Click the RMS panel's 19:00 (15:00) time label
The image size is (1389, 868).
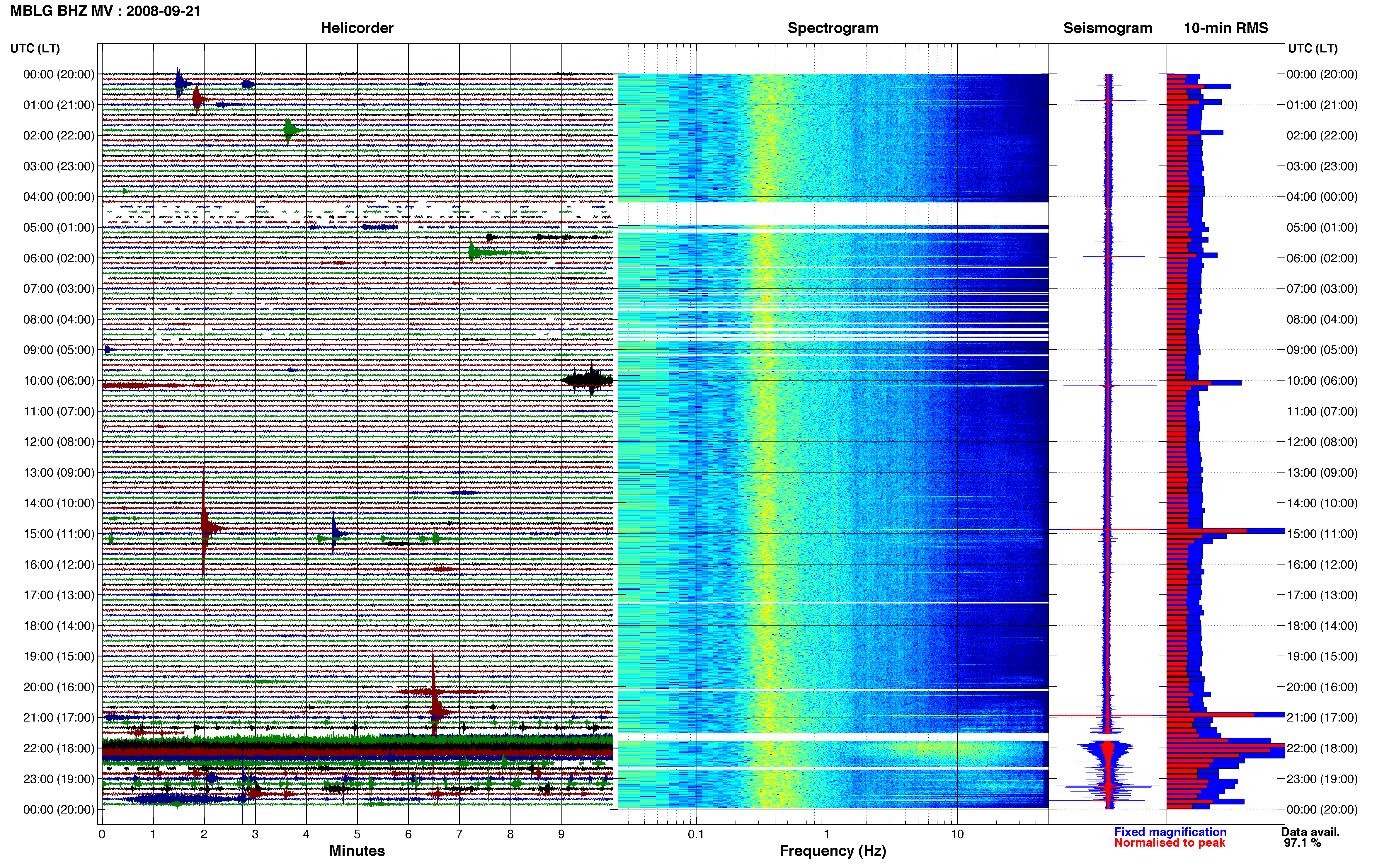(x=1322, y=656)
